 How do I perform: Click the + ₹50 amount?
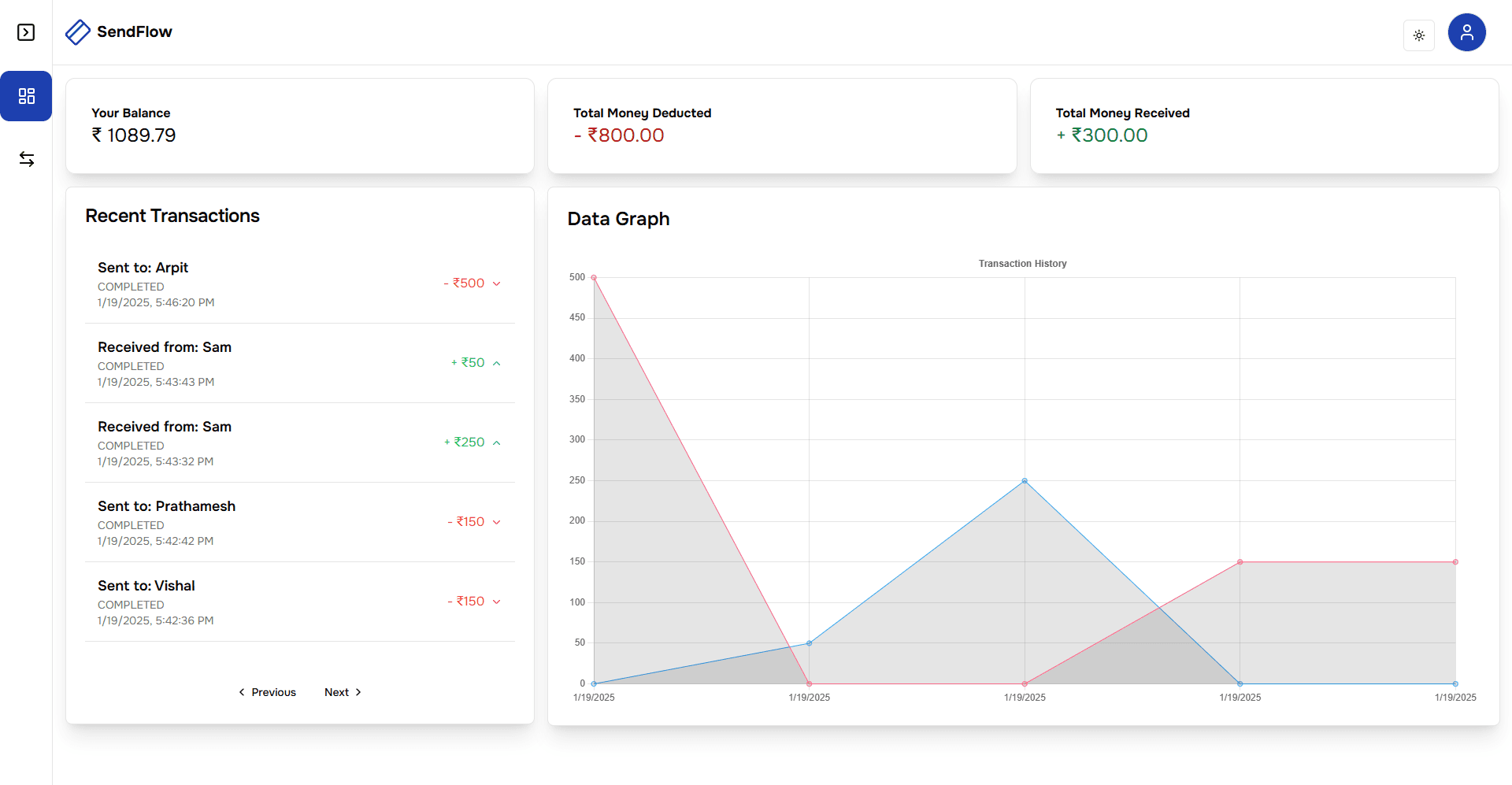(x=468, y=363)
